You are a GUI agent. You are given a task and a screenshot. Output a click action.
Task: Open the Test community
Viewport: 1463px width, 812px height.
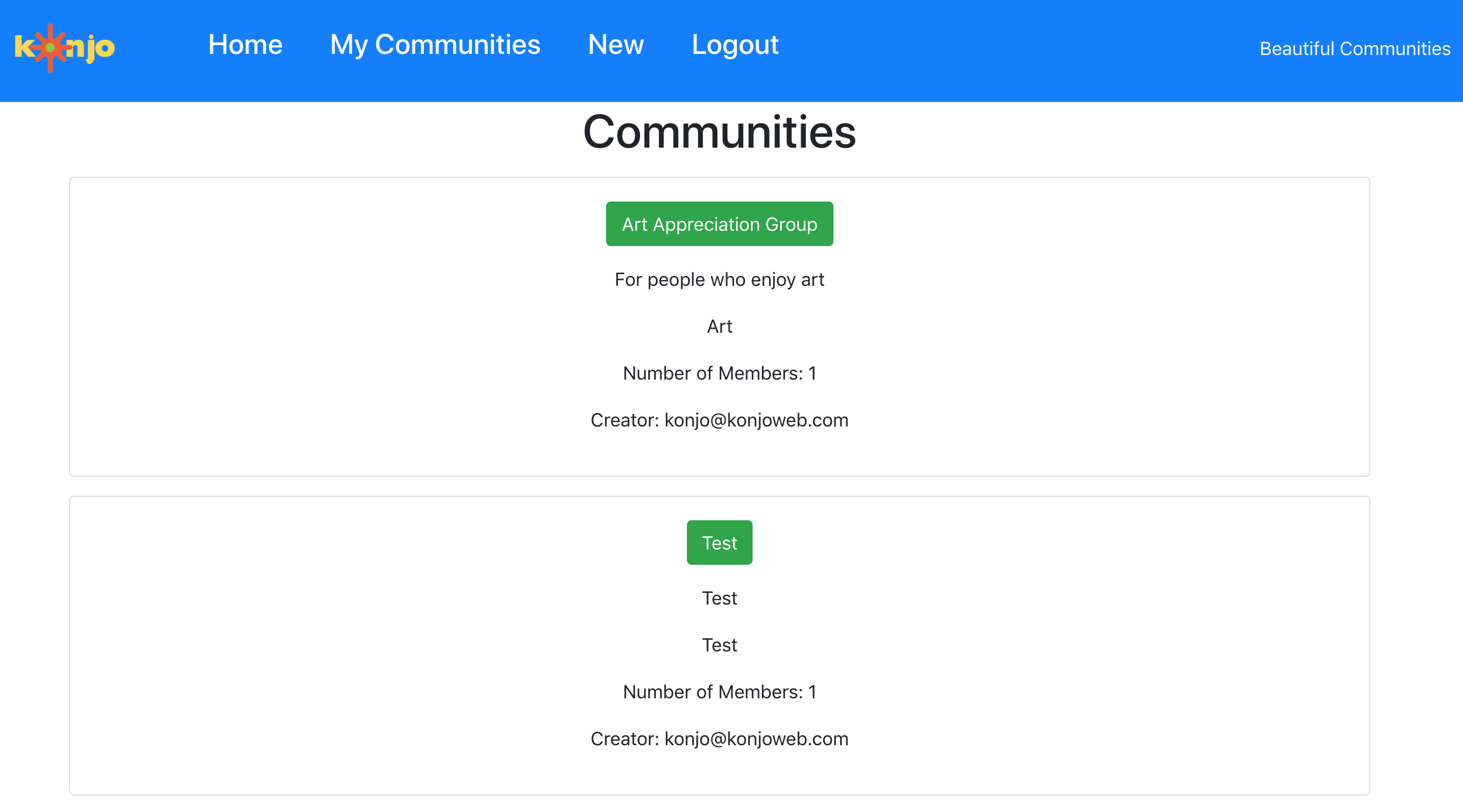[719, 543]
